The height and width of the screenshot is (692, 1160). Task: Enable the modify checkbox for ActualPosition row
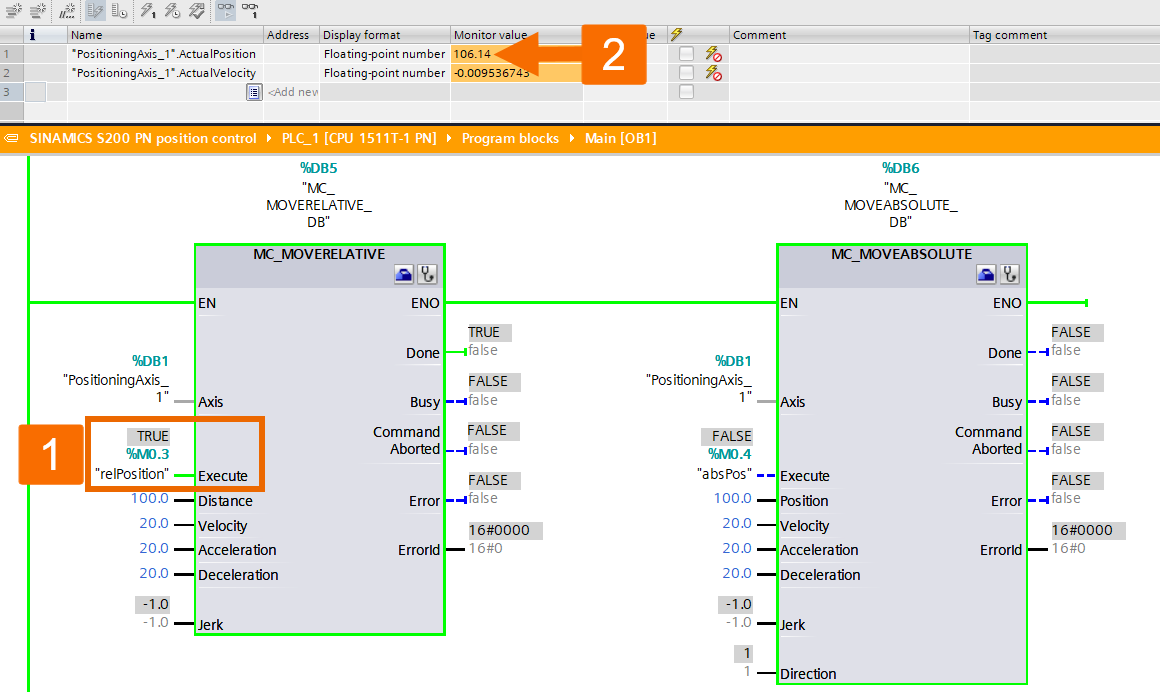tap(686, 54)
